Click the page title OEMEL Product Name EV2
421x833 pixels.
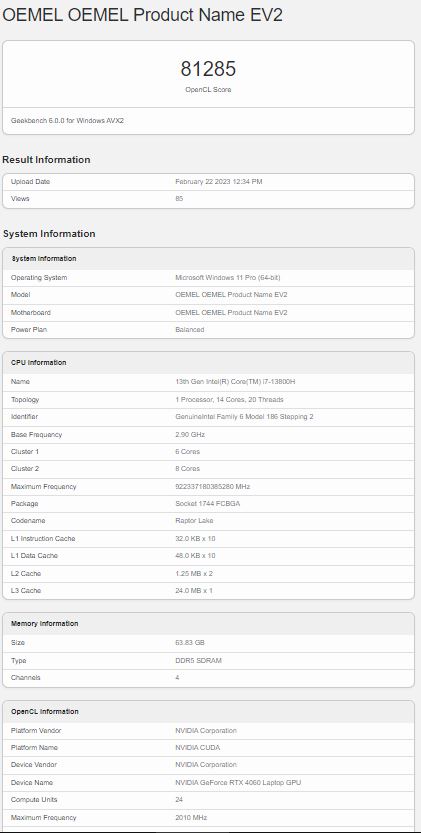(142, 15)
